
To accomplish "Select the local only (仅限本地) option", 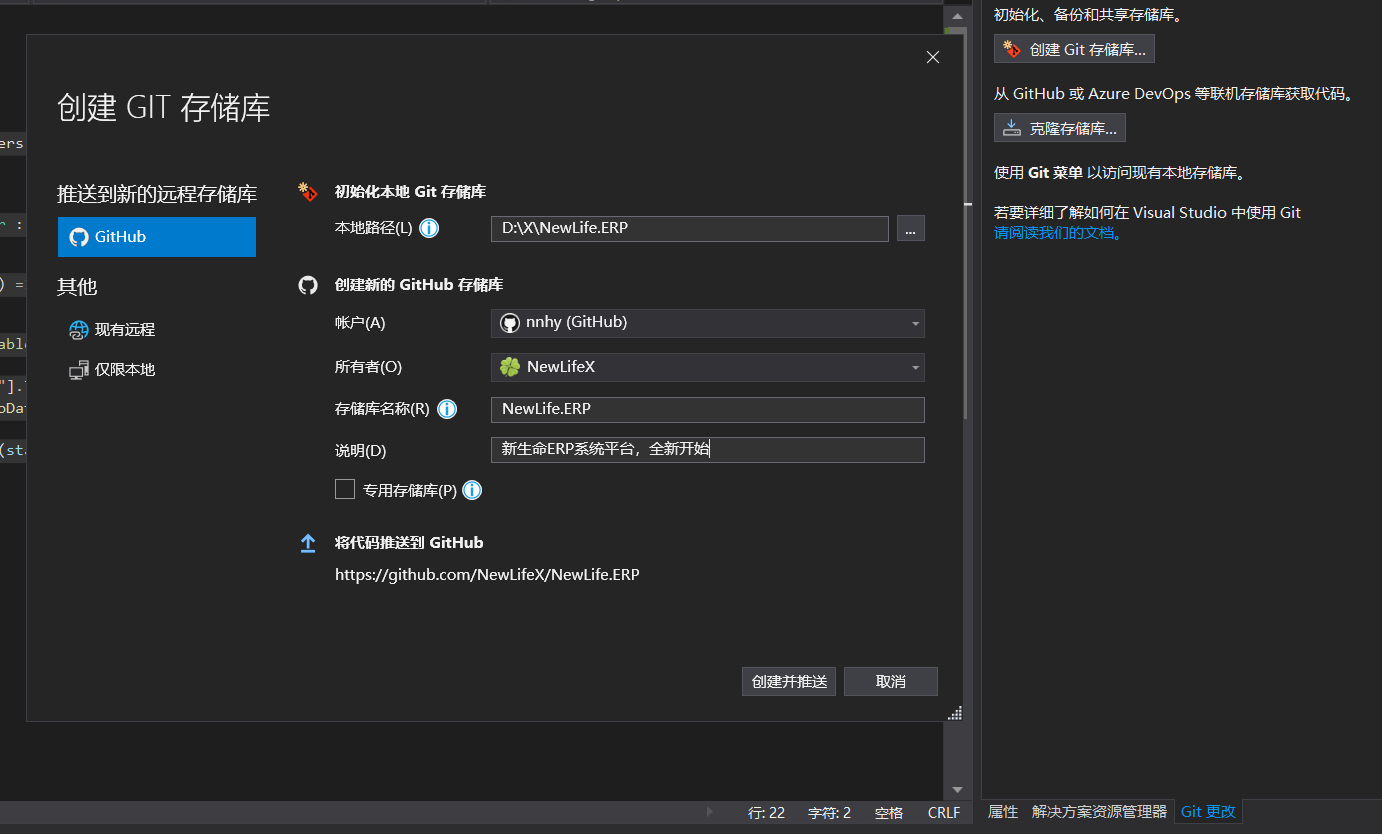I will (112, 370).
